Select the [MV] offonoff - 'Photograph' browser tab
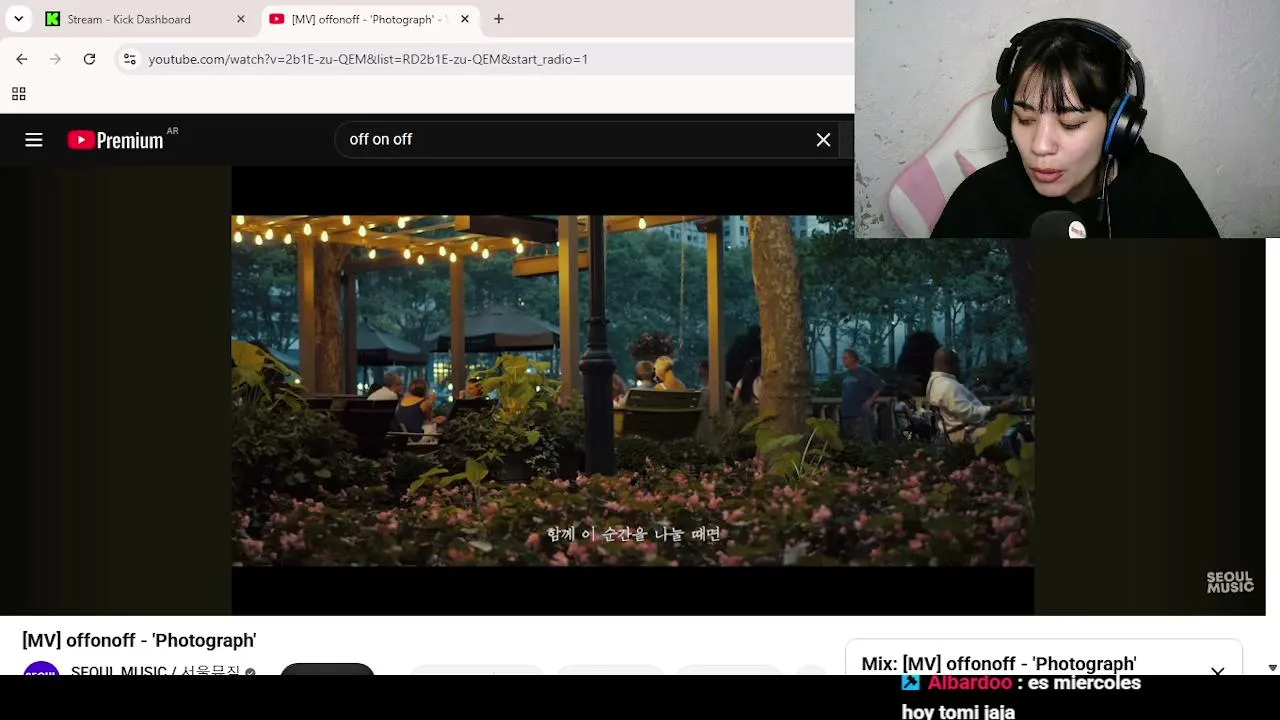1280x720 pixels. (370, 19)
